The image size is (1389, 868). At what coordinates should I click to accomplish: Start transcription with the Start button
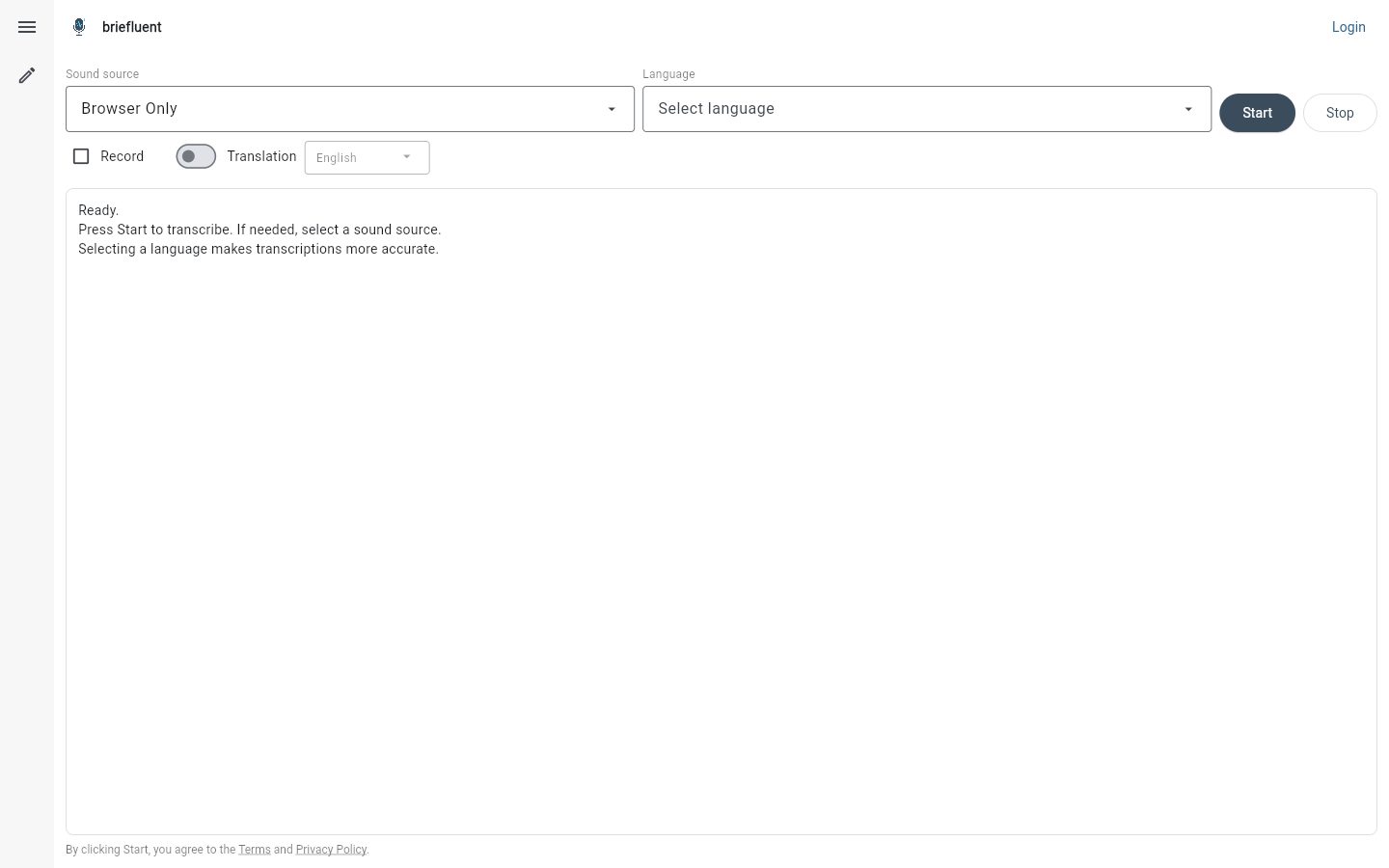pos(1257,113)
